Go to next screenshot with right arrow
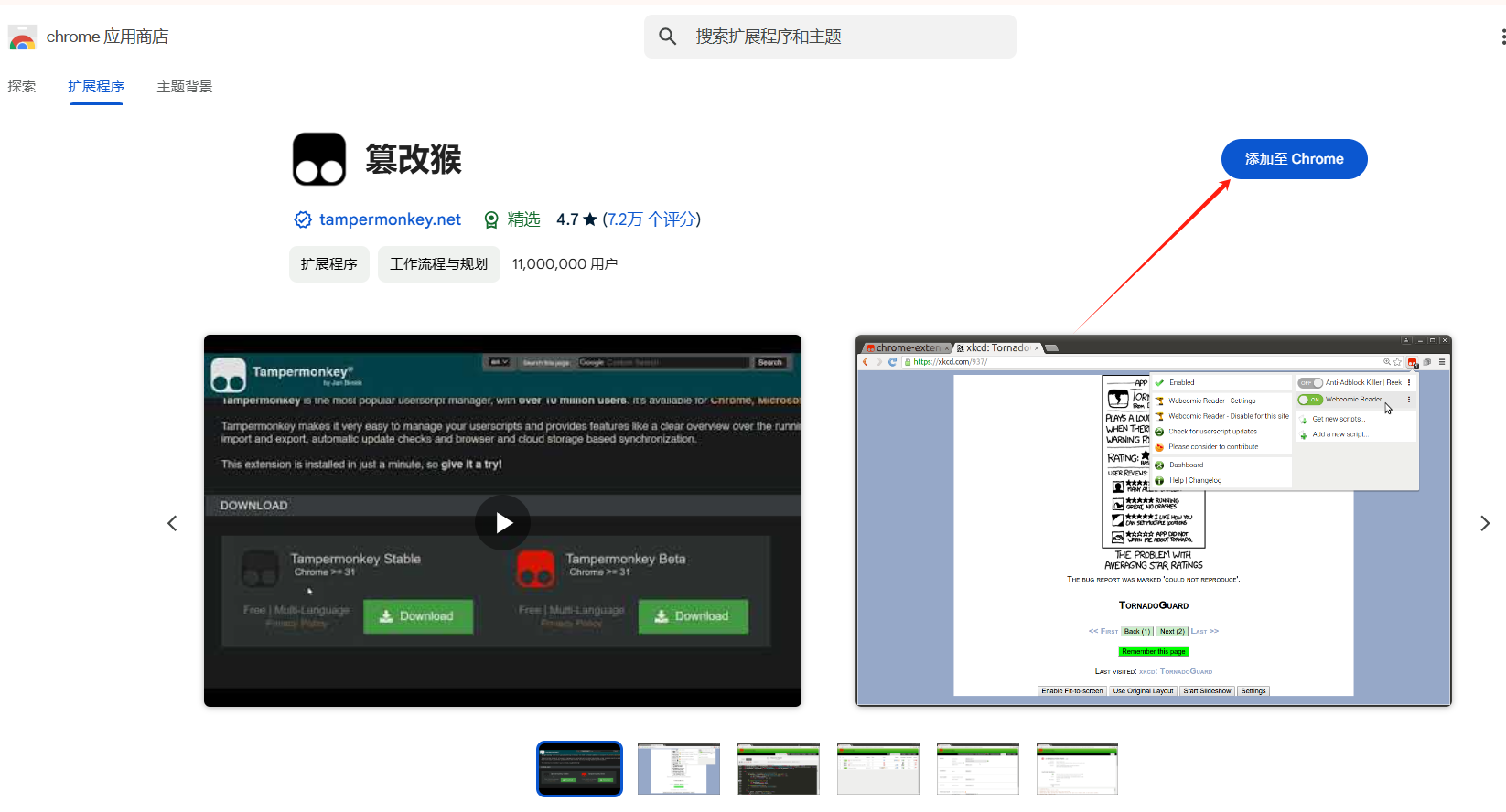1506x812 pixels. [1485, 523]
